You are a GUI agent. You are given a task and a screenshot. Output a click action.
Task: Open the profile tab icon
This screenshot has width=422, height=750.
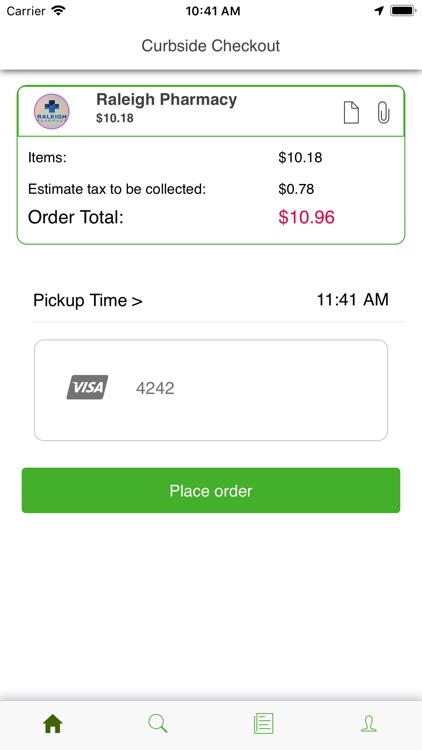pyautogui.click(x=369, y=723)
